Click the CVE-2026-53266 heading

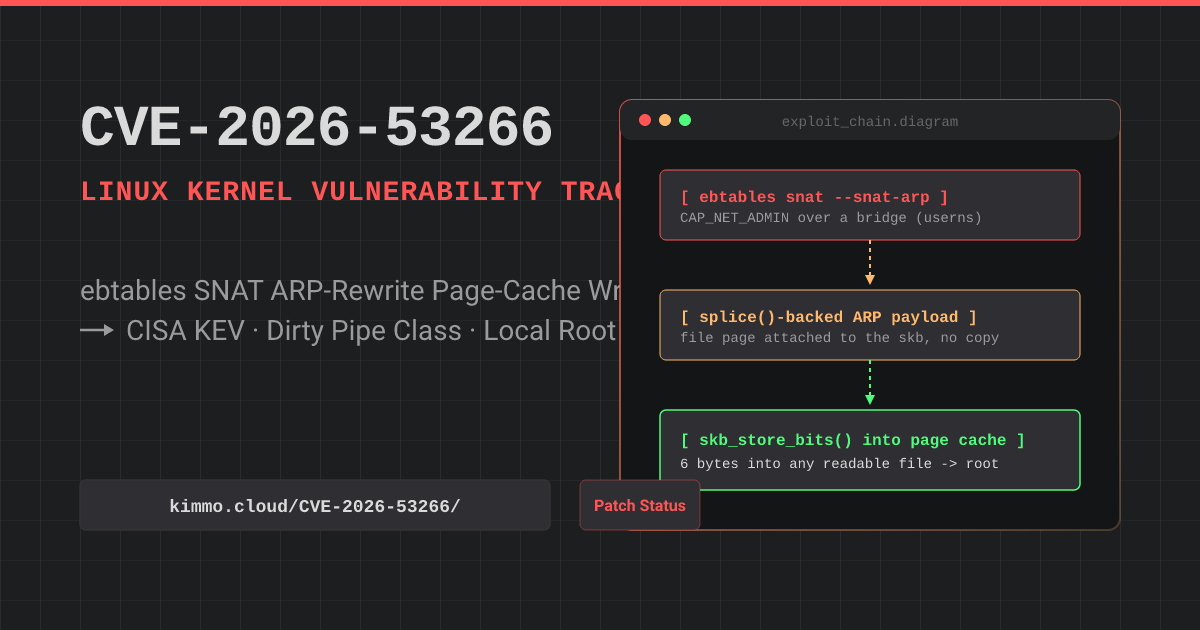click(x=317, y=128)
